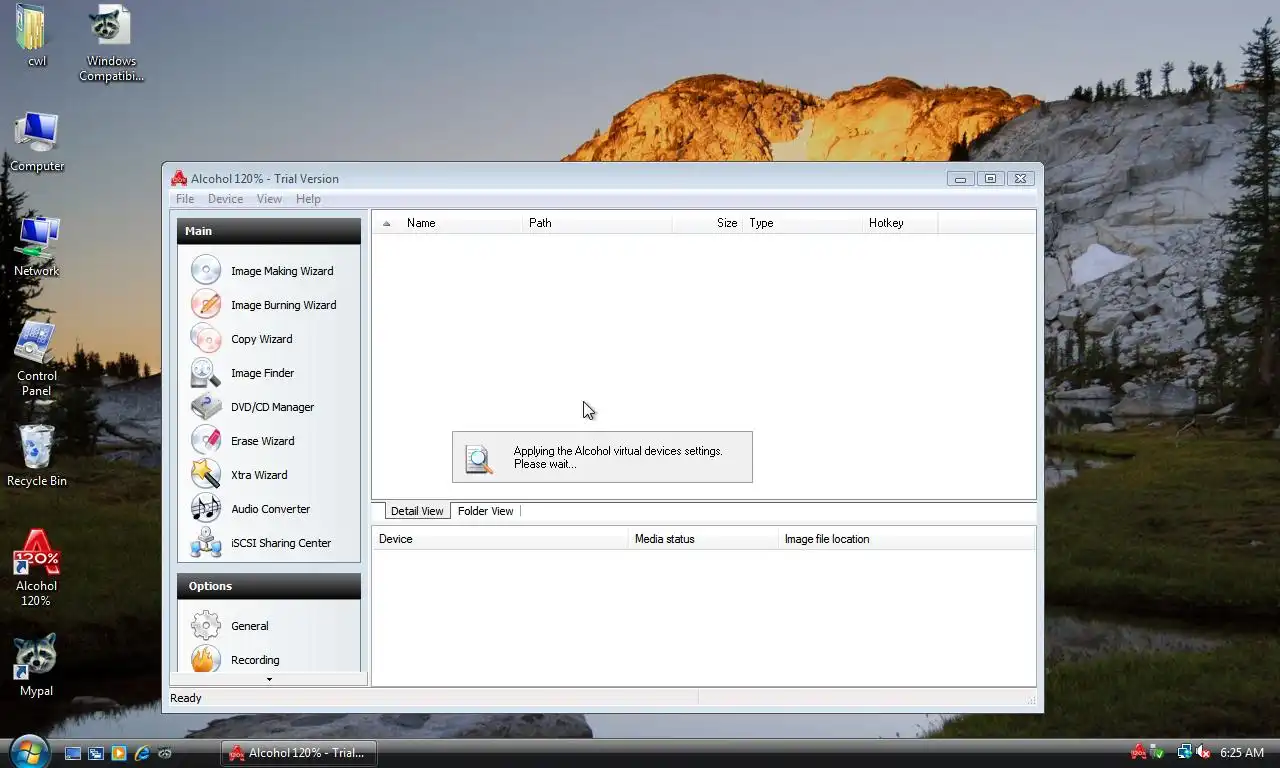Click the sort arrow column header
Screen dimensions: 1280x768
[x=387, y=223]
